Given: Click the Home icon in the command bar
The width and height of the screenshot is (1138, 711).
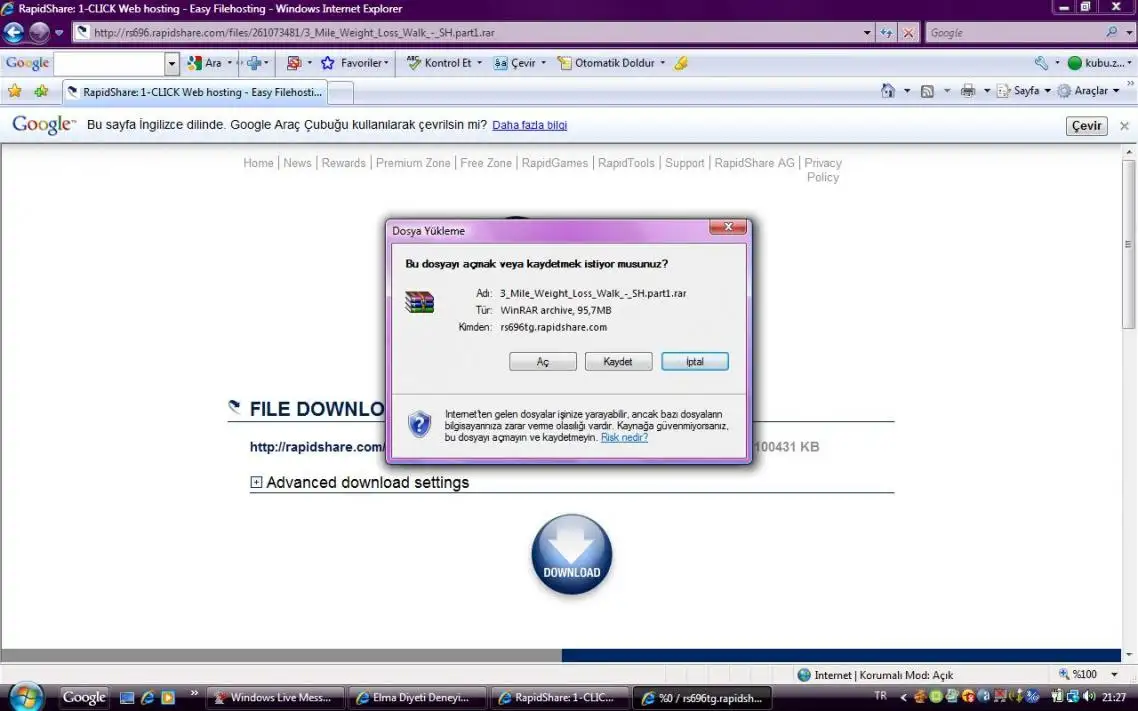Looking at the screenshot, I should tap(888, 91).
